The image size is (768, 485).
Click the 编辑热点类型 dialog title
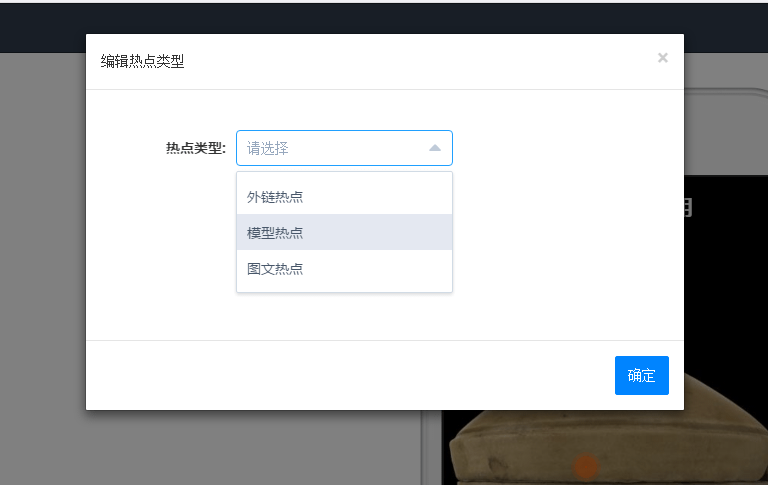(142, 61)
